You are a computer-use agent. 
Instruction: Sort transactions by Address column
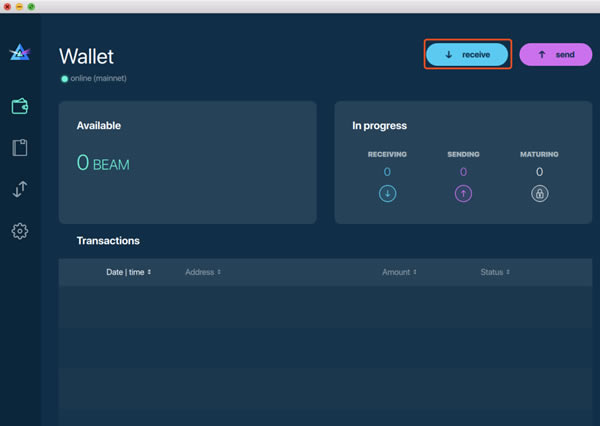coord(203,272)
